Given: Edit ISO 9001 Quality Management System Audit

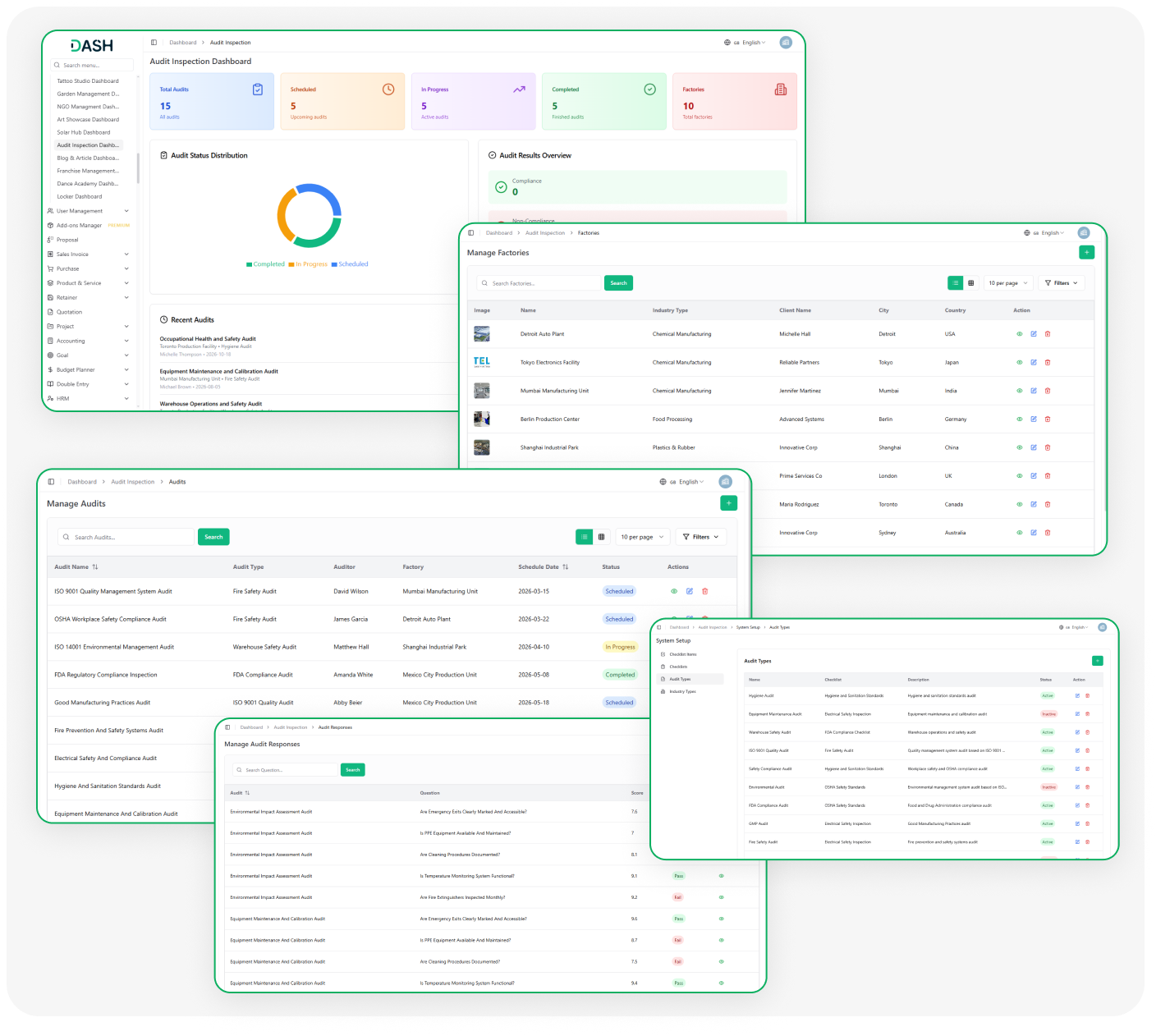Looking at the screenshot, I should 690,591.
